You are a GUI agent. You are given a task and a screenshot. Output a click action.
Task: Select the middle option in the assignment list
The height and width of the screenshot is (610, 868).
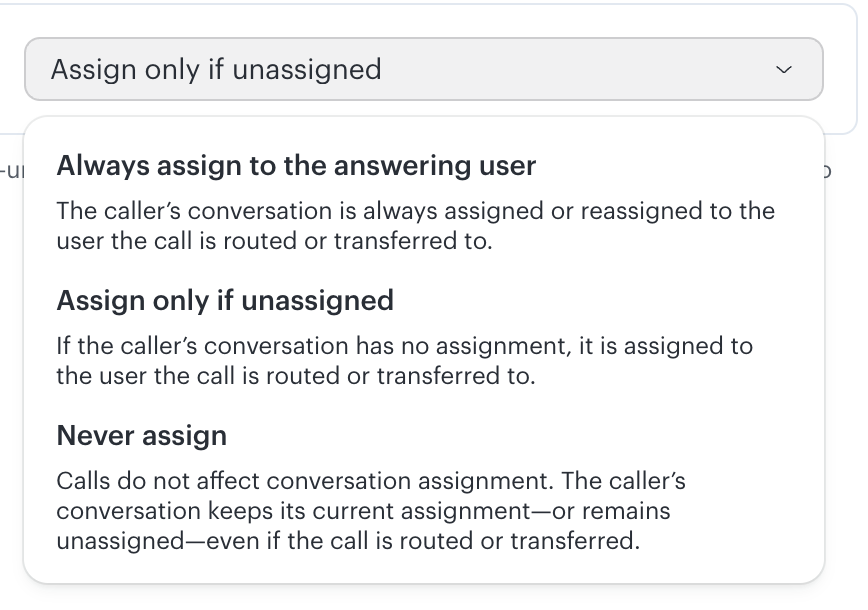coord(225,301)
